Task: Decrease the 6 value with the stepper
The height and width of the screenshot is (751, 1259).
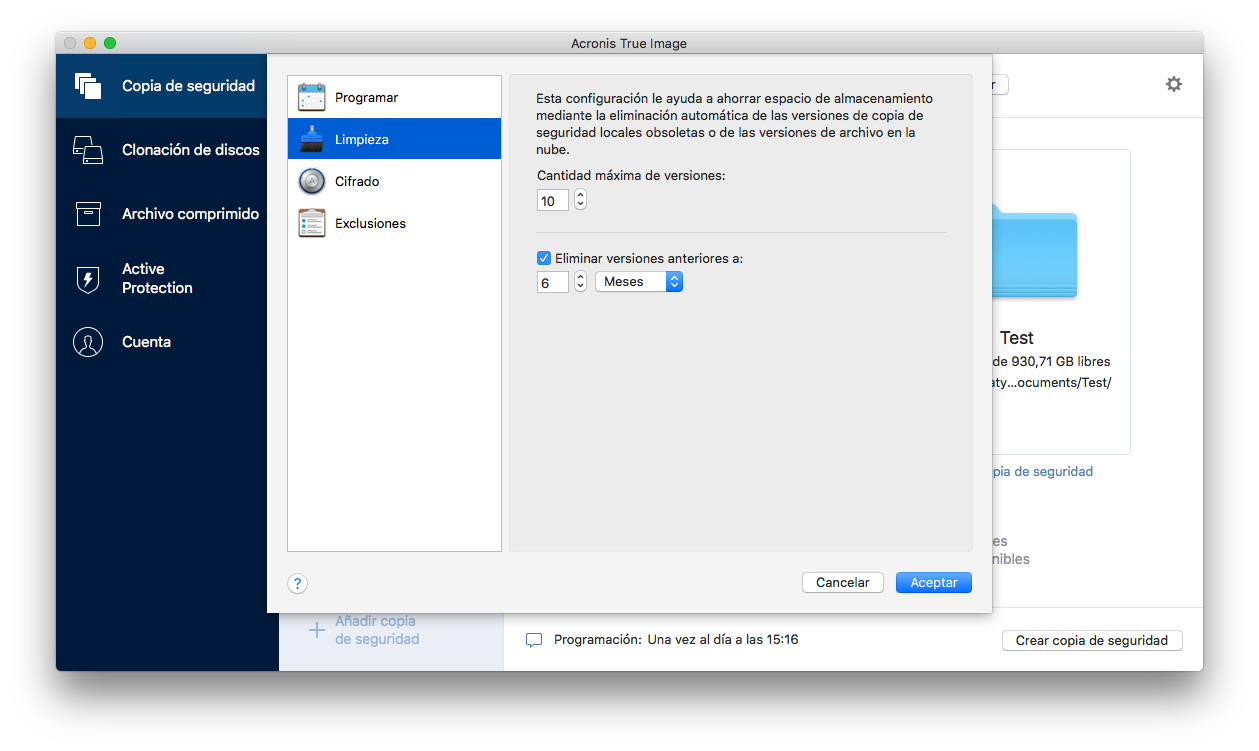Action: tap(578, 286)
